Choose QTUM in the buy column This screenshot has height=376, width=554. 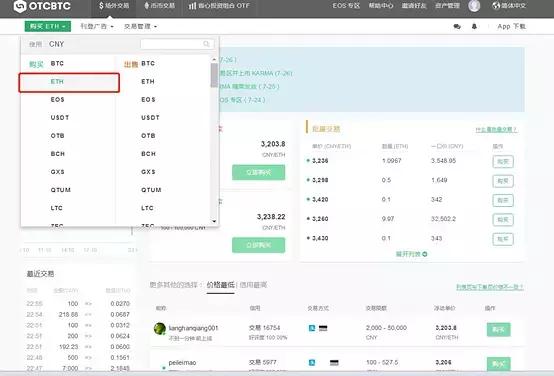click(x=60, y=190)
